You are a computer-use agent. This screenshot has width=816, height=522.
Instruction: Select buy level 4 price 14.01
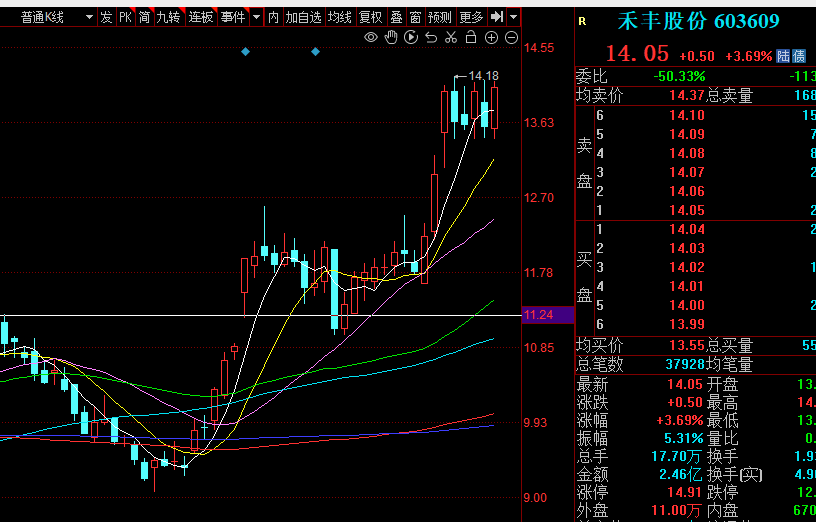(687, 286)
